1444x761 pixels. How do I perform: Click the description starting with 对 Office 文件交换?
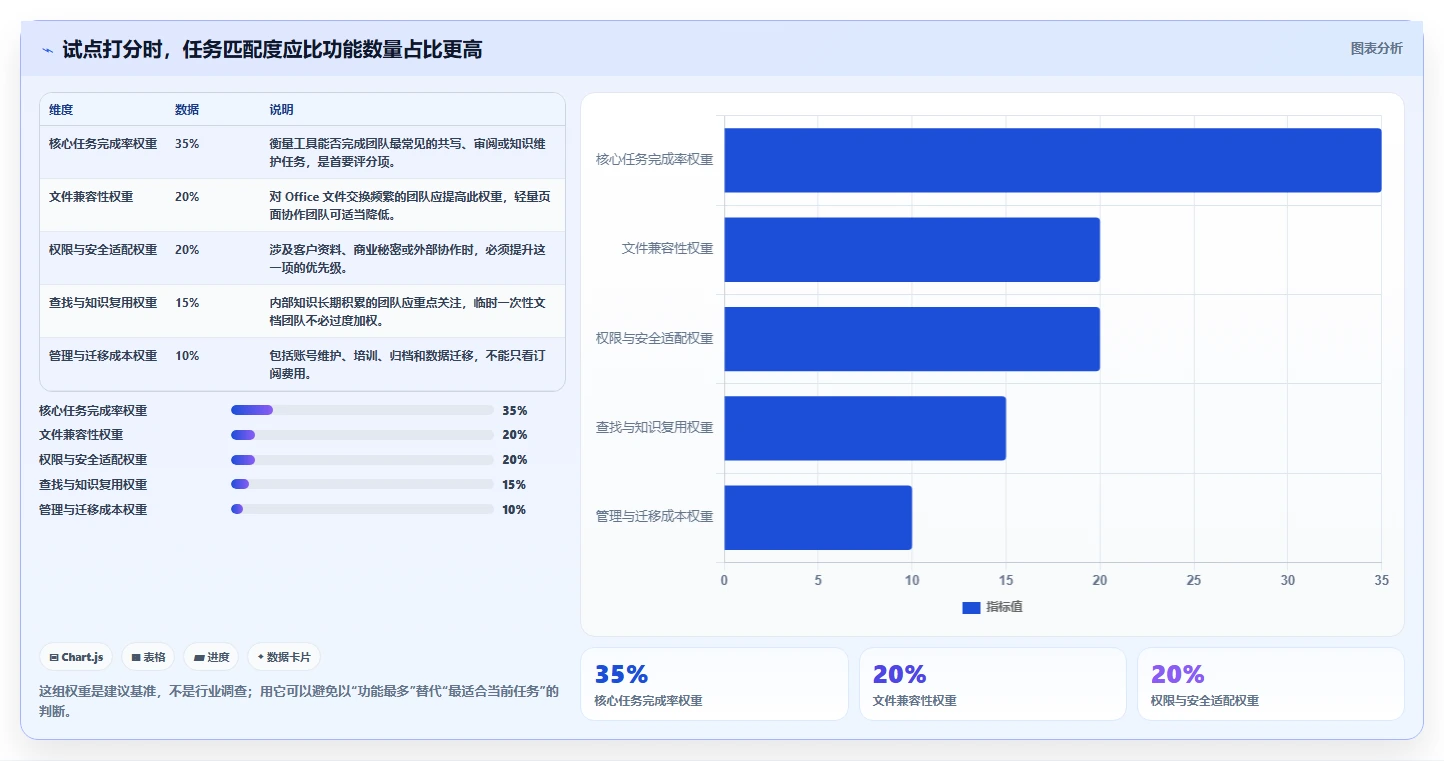click(x=410, y=205)
